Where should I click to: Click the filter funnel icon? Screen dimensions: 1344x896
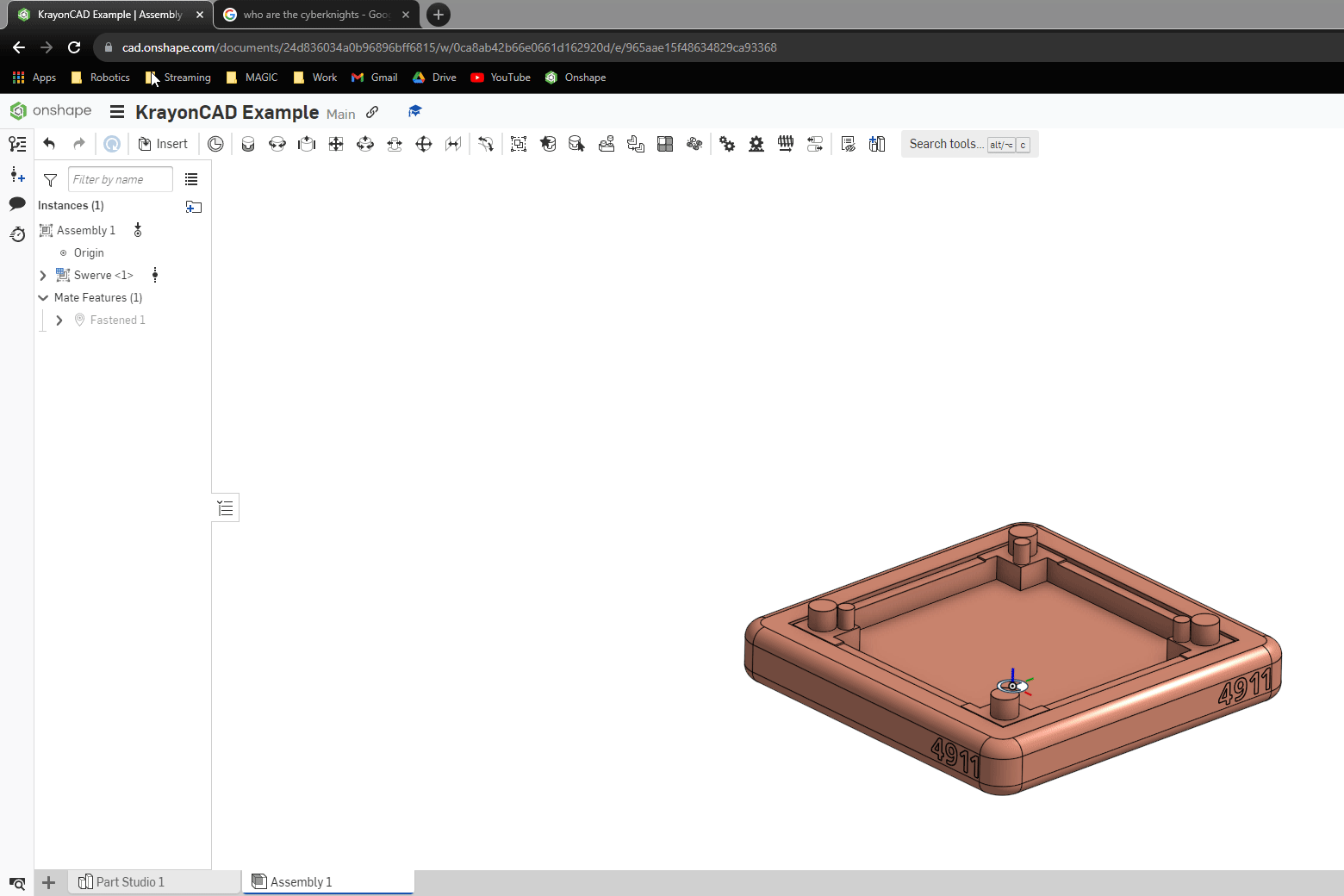50,180
